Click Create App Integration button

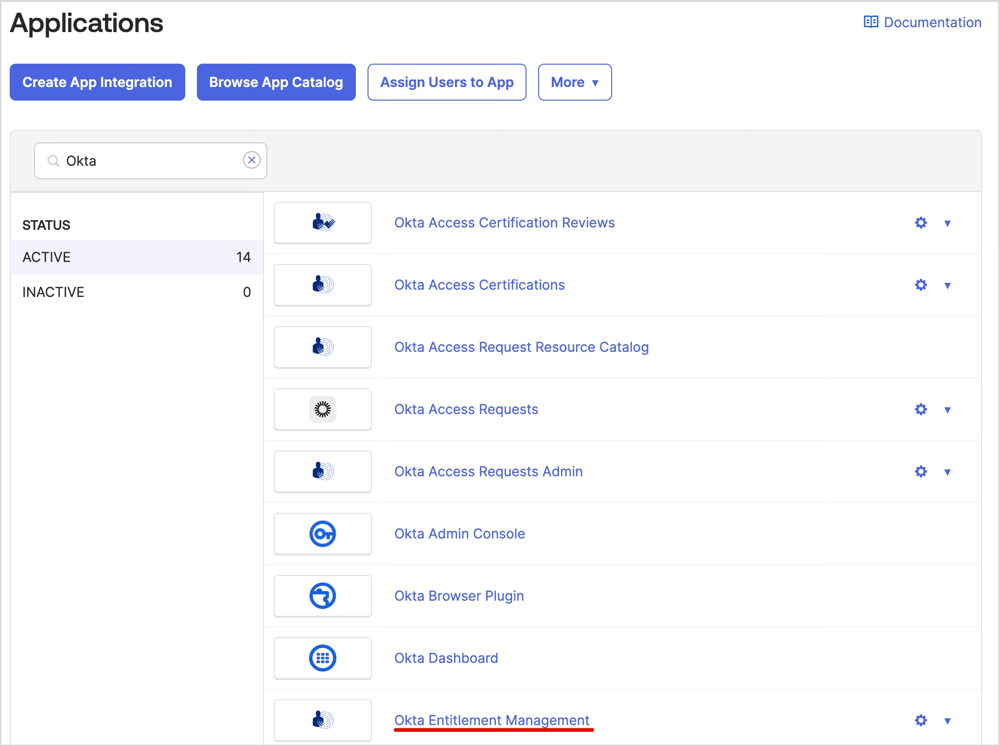(x=98, y=82)
